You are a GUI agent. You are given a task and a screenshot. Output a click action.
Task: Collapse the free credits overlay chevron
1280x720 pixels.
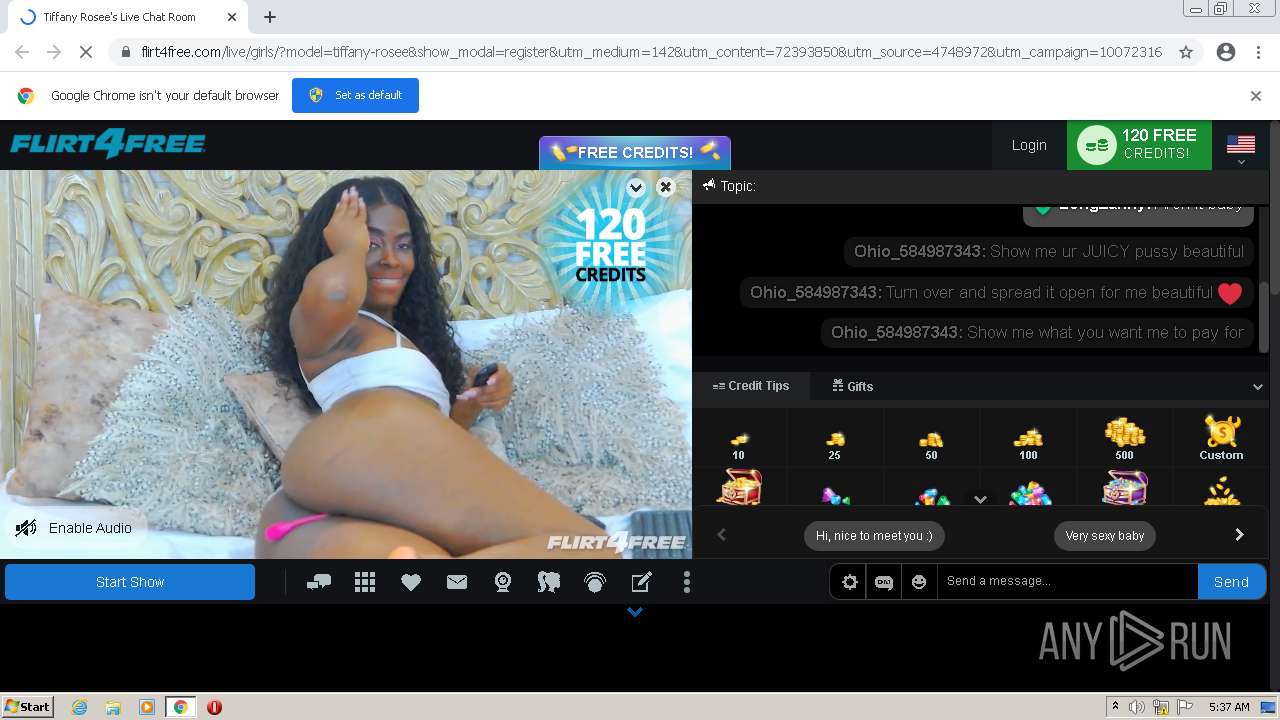point(636,187)
